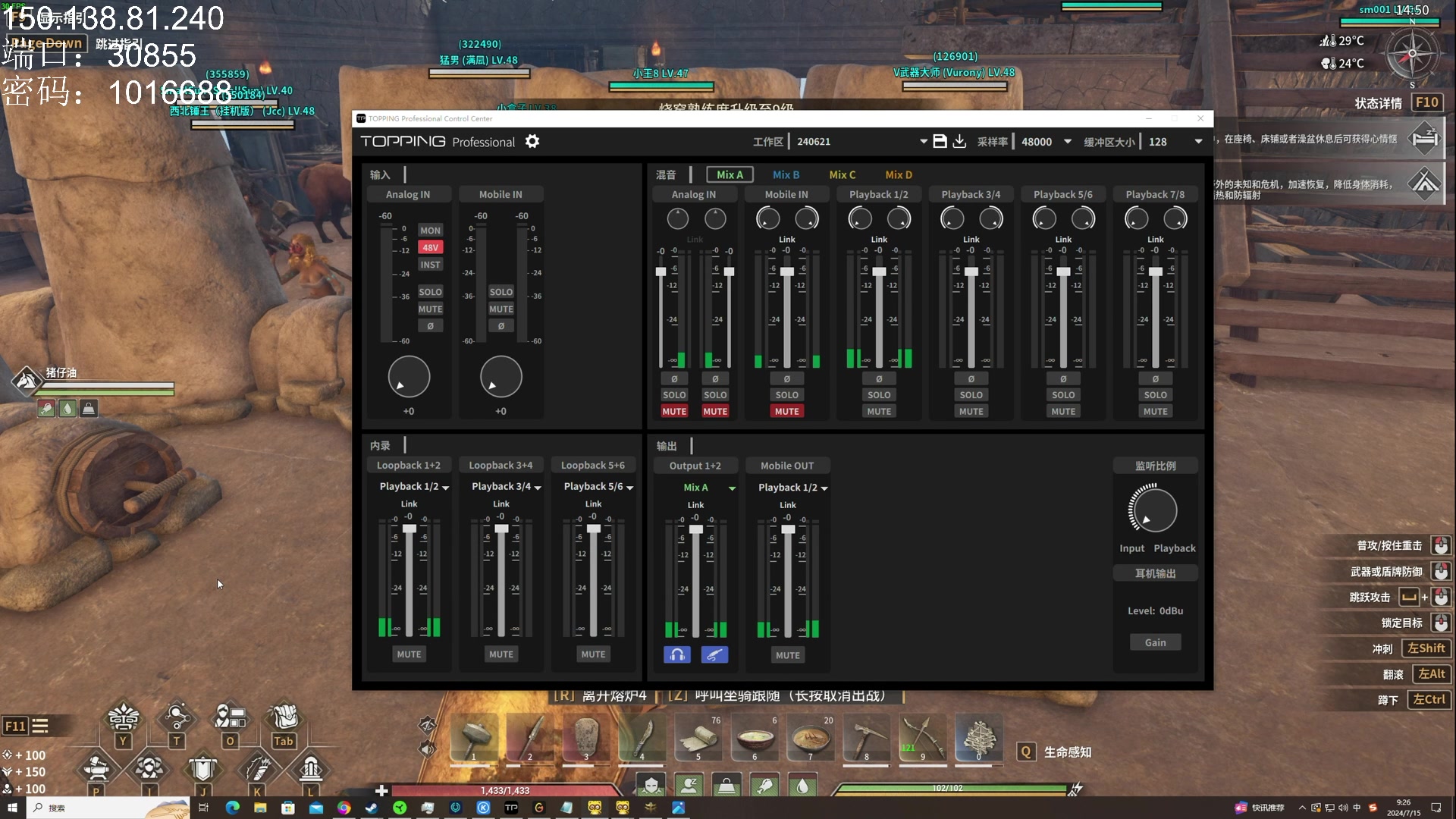Image resolution: width=1456 pixels, height=819 pixels.
Task: Expand the sample rate 48000 dropdown
Action: tap(1067, 142)
